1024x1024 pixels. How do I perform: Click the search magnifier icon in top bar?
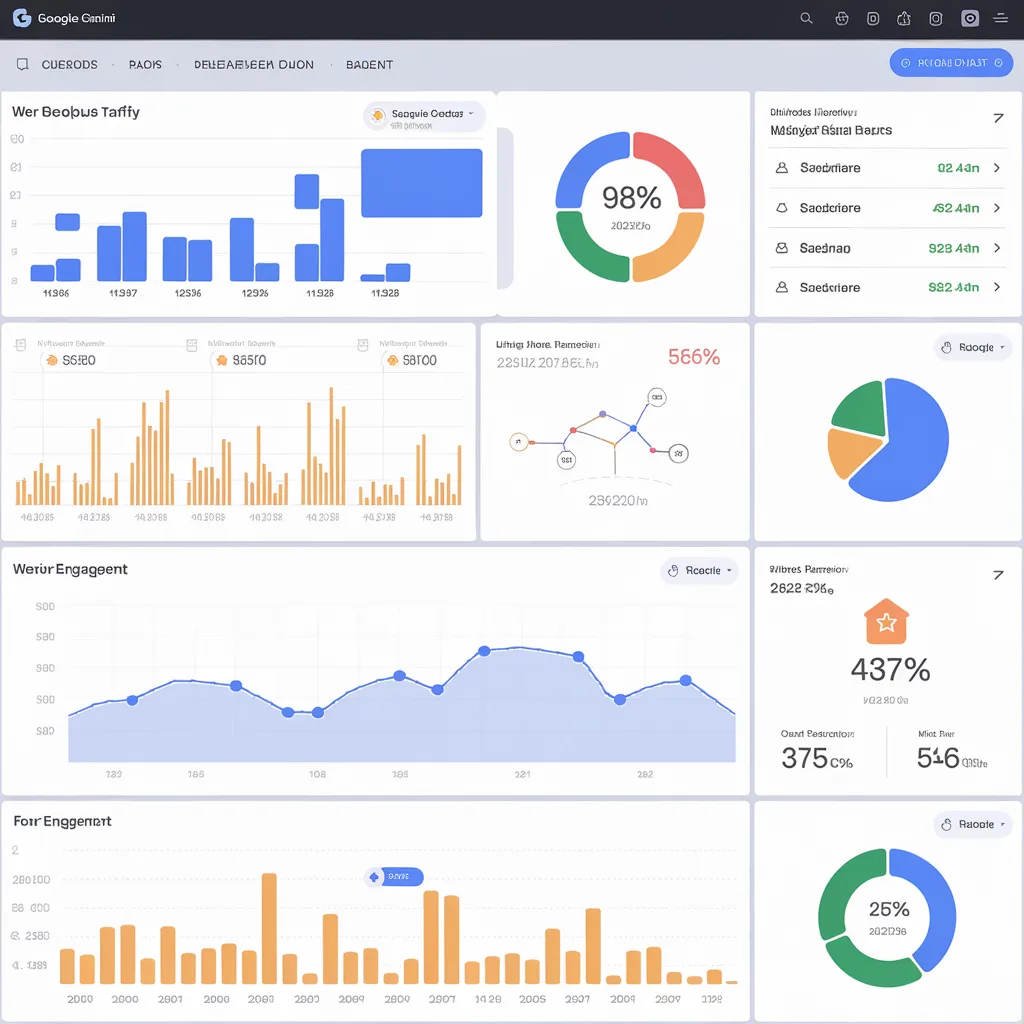(807, 18)
